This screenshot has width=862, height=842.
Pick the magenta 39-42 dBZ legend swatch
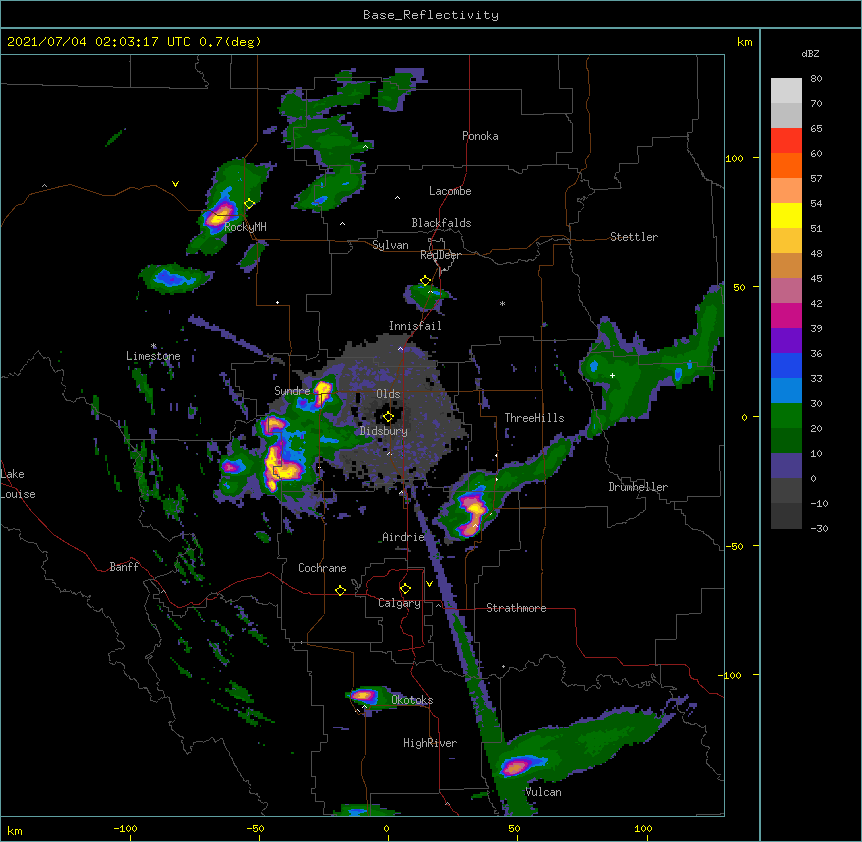(x=786, y=315)
